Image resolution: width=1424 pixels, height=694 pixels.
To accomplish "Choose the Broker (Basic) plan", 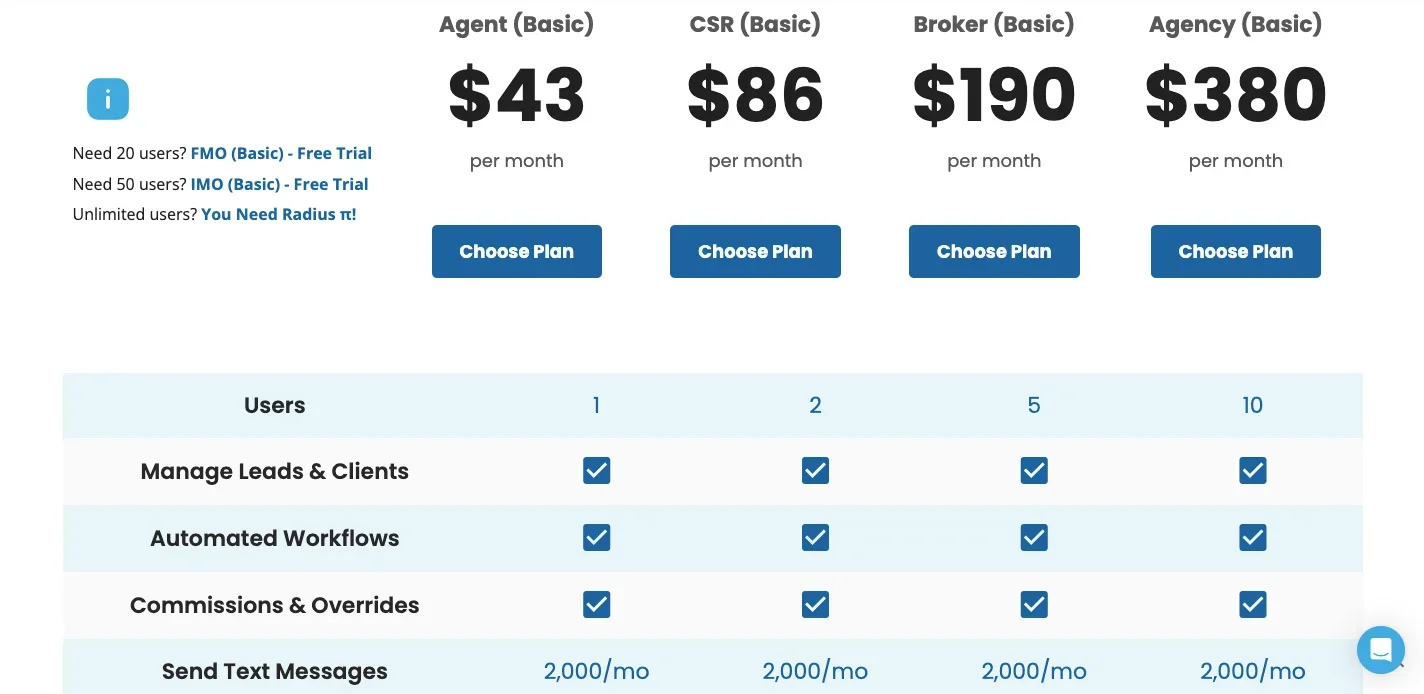I will pyautogui.click(x=994, y=252).
